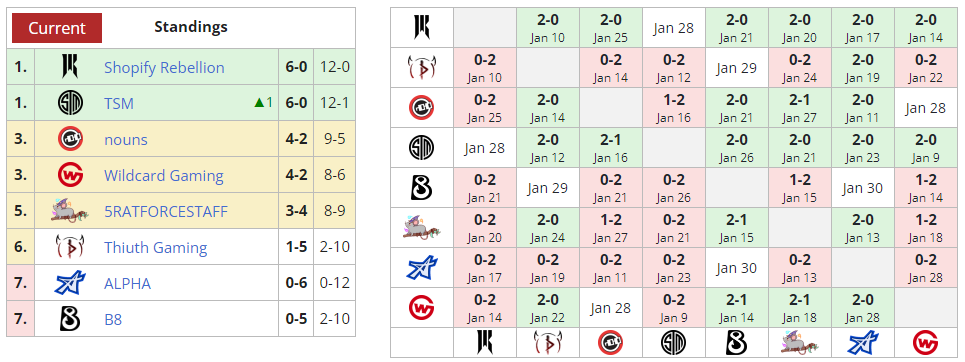Click Wildcard Gaming logo at crosstable bottom-right

coord(925,343)
